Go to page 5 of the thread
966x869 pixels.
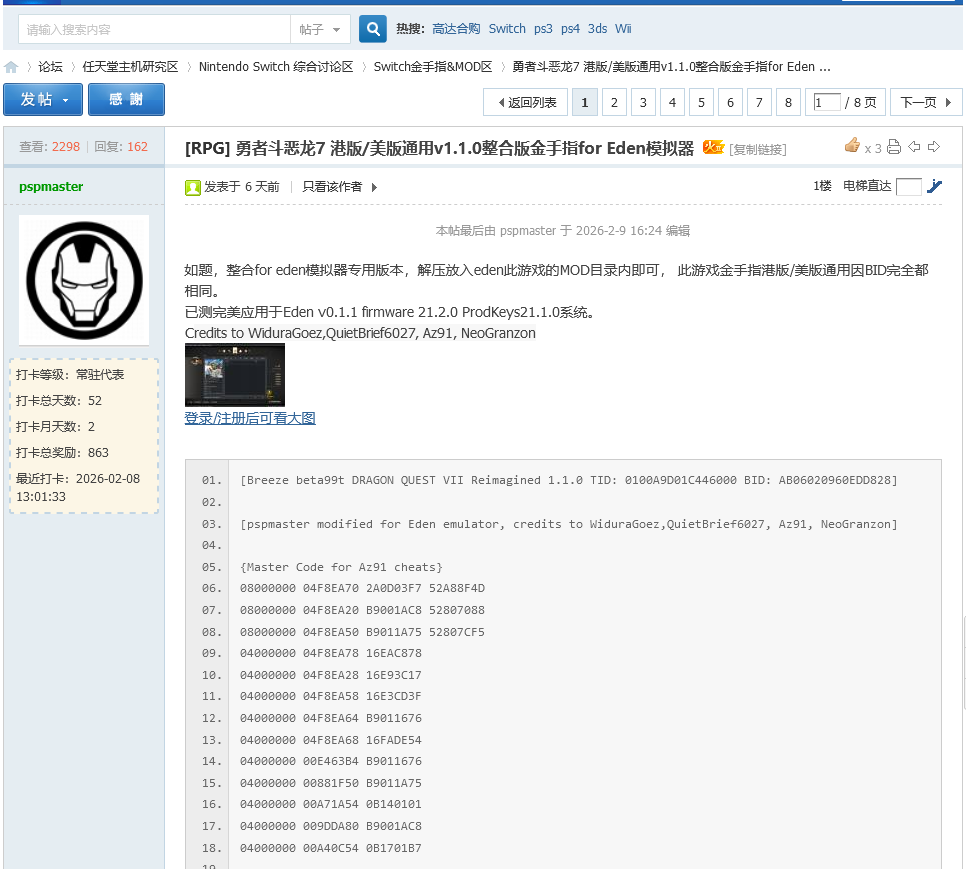coord(701,102)
